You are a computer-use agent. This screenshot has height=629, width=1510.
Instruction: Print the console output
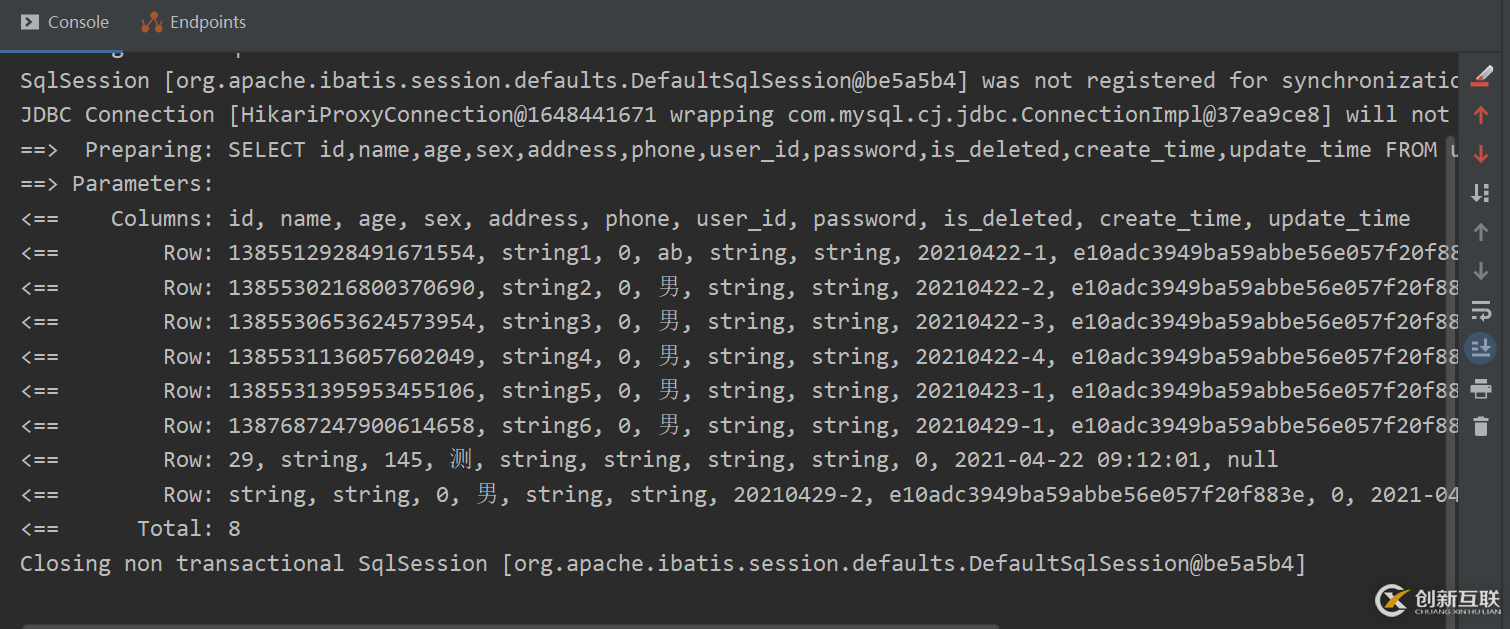[1481, 388]
